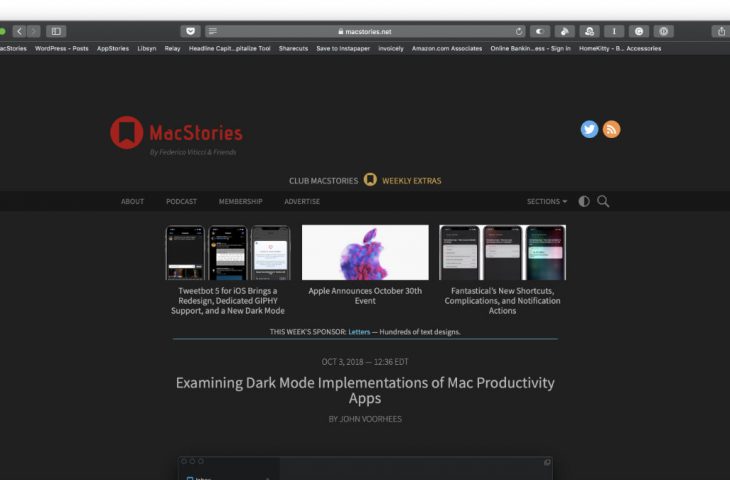Open the Tweetbot 5 article thumbnail
This screenshot has width=730, height=480.
point(228,252)
